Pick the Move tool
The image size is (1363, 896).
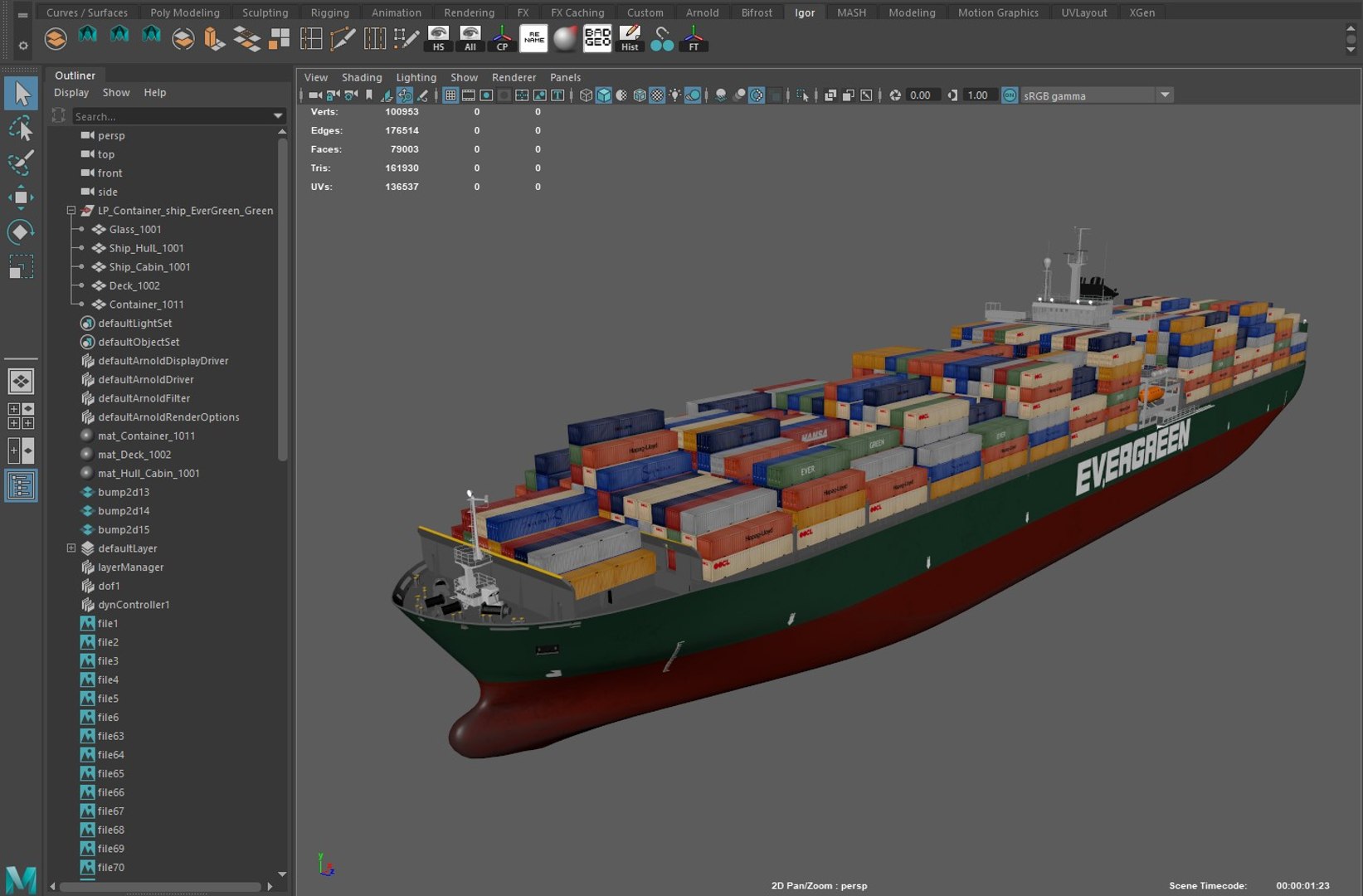21,197
